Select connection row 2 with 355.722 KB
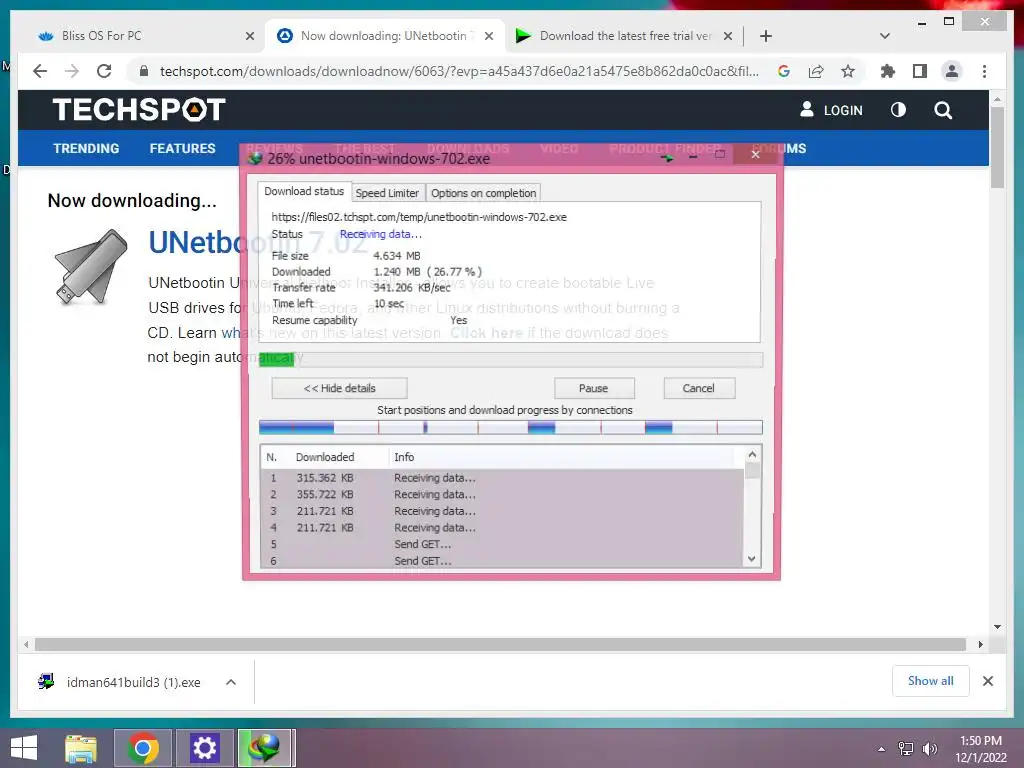 tap(502, 494)
